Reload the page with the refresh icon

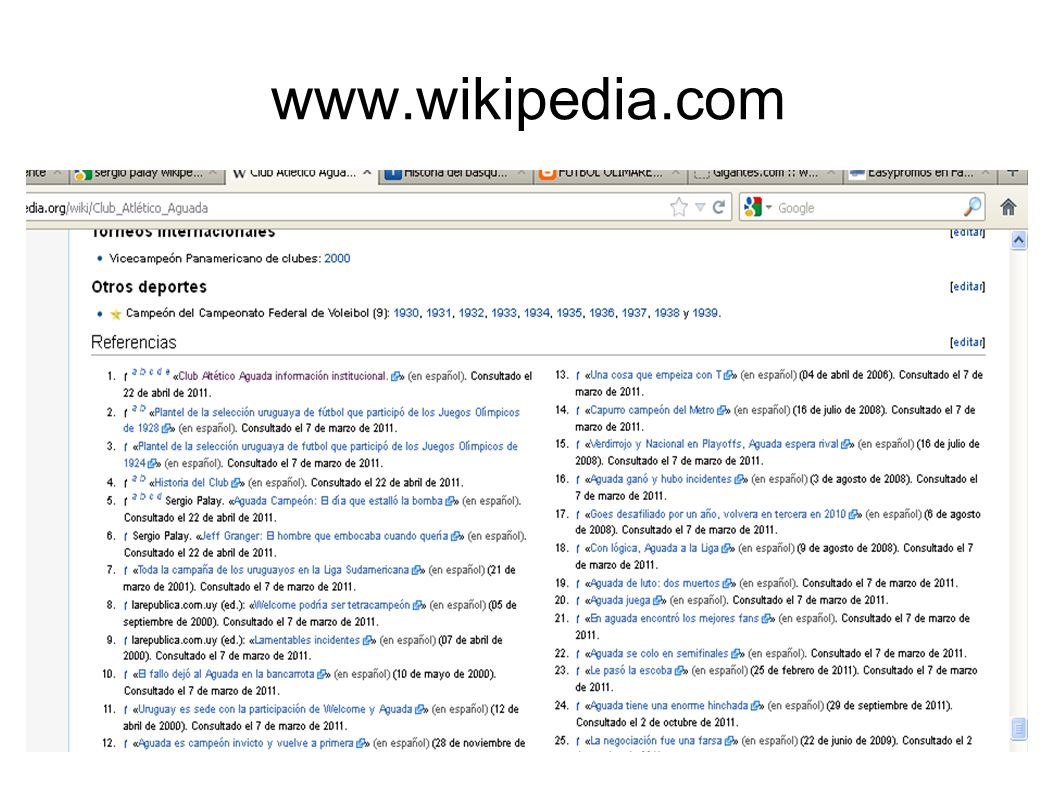[719, 207]
